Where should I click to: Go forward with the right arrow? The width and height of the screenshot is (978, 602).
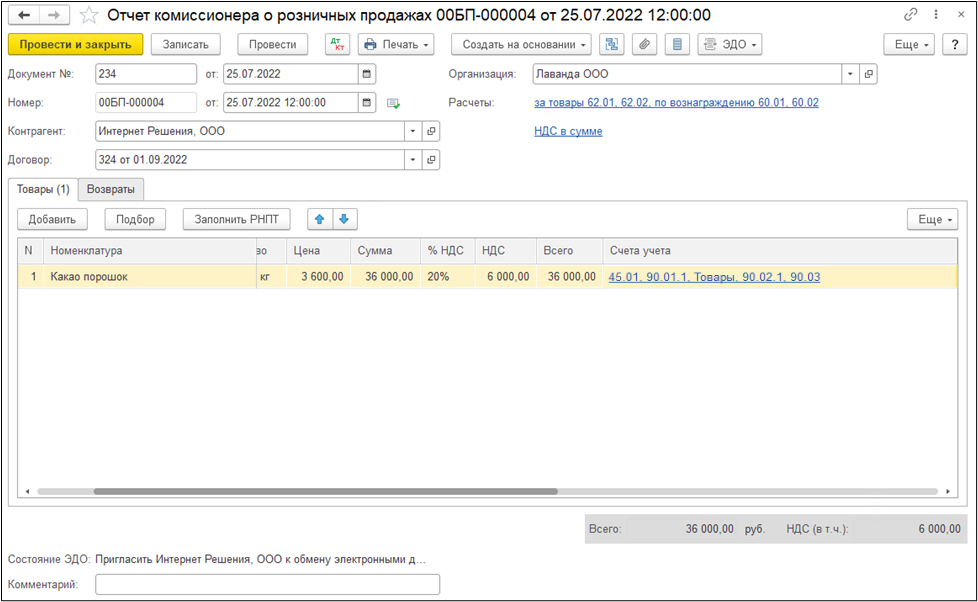tap(54, 15)
